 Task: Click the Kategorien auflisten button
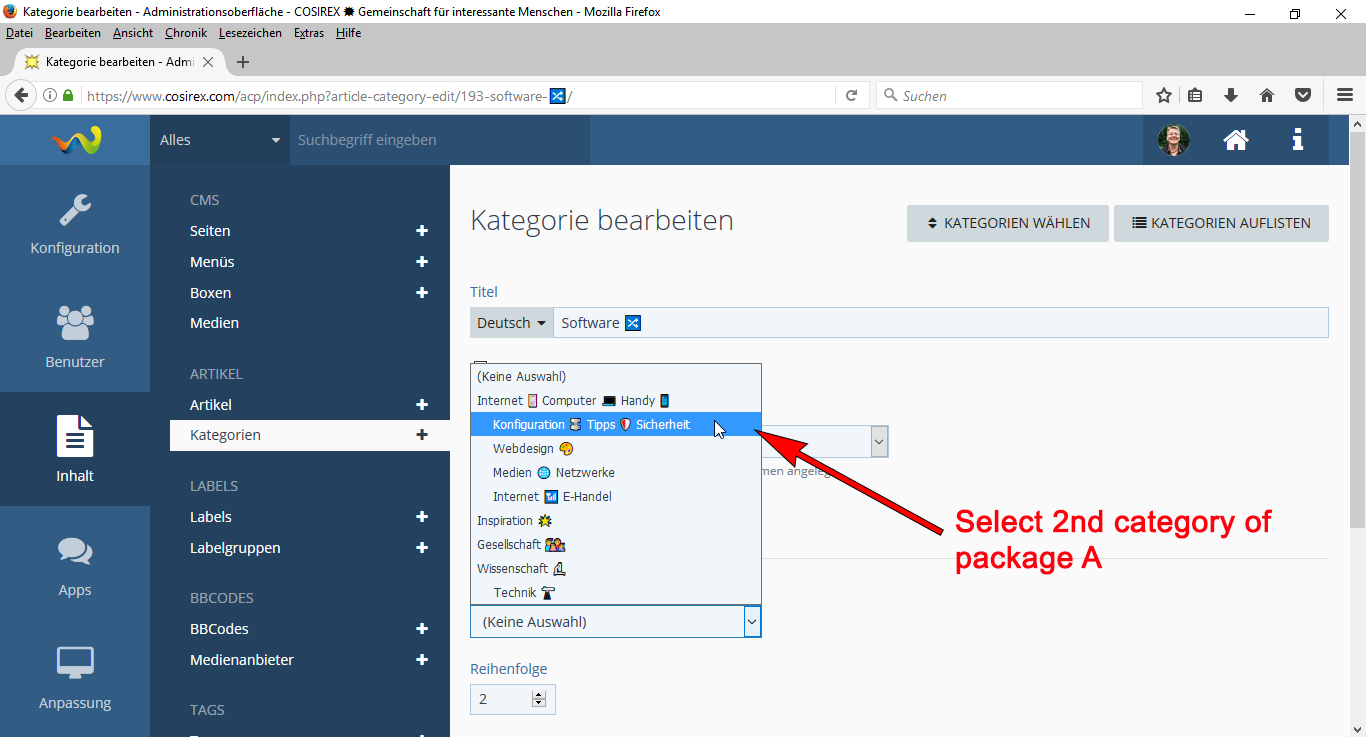tap(1221, 223)
